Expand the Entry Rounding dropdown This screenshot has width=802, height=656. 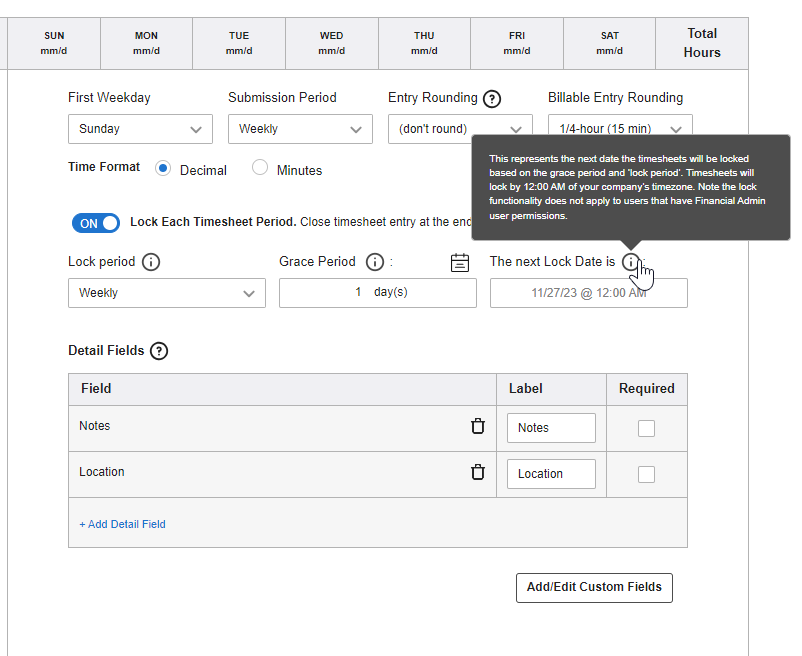click(460, 129)
